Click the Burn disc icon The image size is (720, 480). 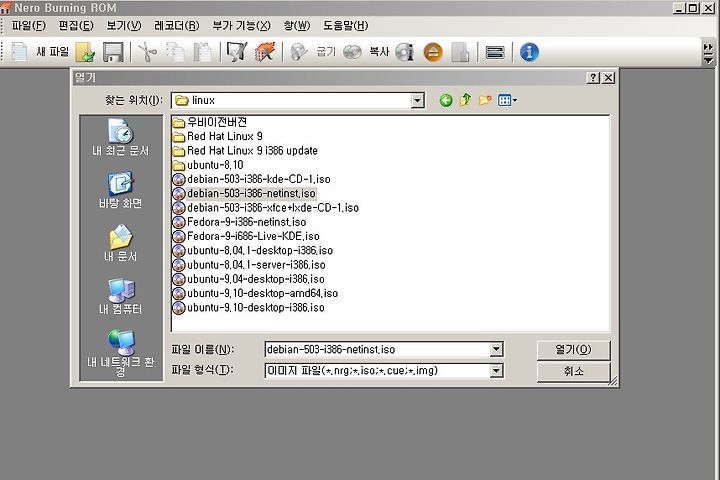[x=299, y=52]
